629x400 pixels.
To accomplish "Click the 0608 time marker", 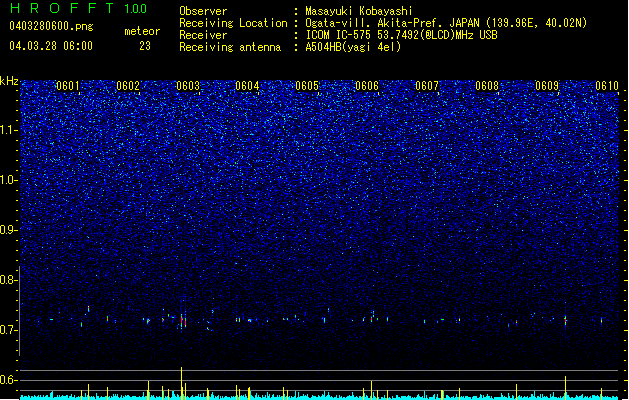I will coord(487,86).
